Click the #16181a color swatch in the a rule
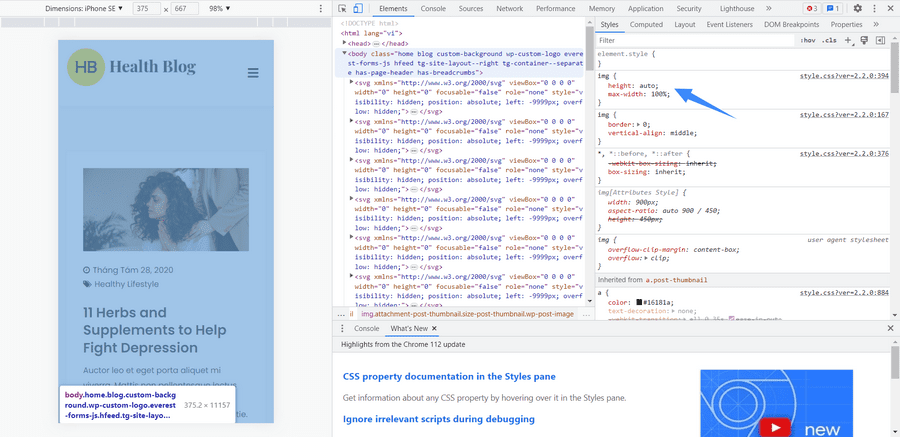 click(639, 302)
